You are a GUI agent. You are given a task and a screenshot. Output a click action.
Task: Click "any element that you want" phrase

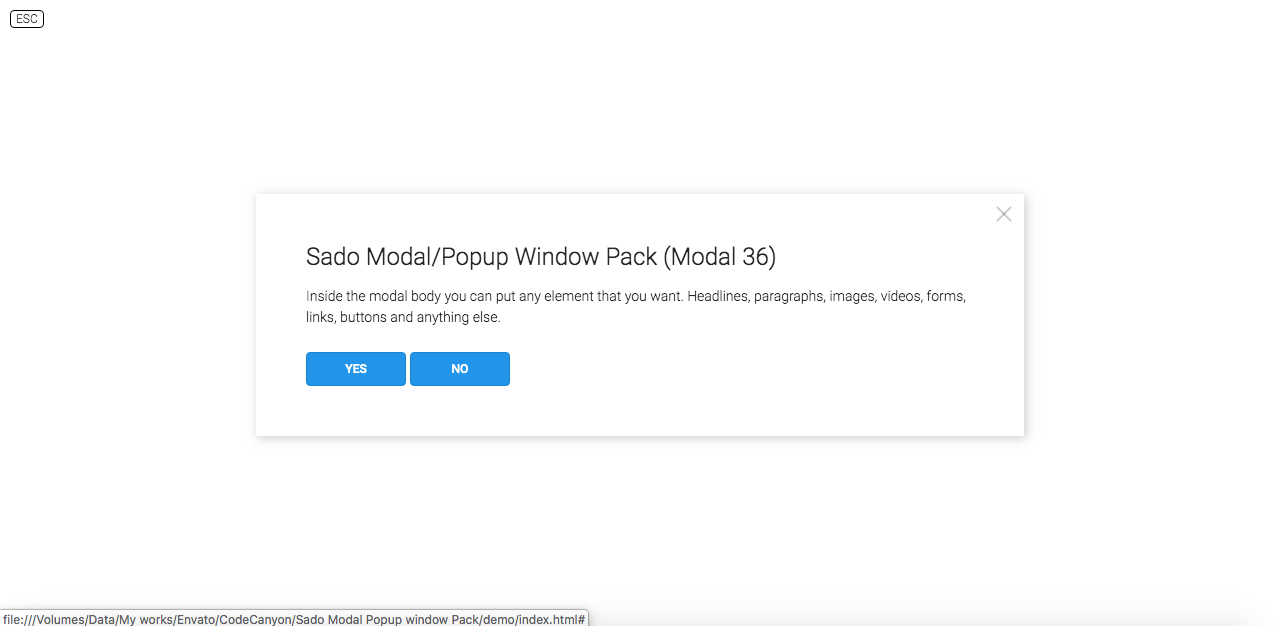click(599, 297)
